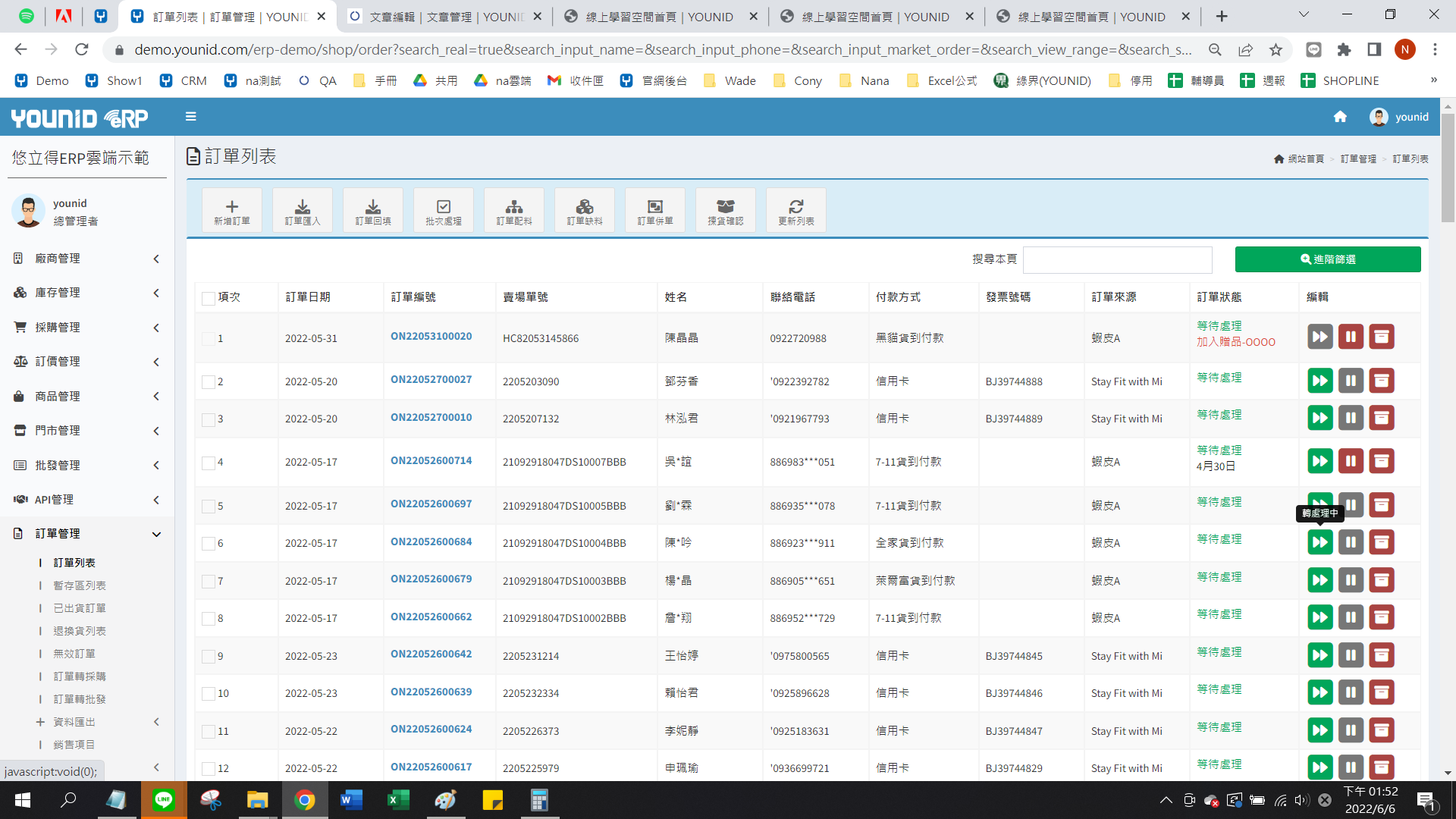
Task: Open order link ON22053100020
Action: (431, 337)
